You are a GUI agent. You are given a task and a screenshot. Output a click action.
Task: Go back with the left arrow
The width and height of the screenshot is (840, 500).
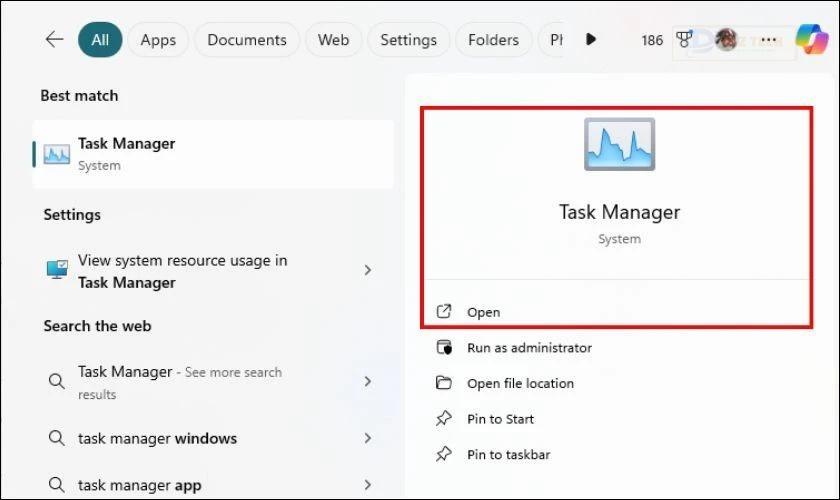[x=54, y=40]
